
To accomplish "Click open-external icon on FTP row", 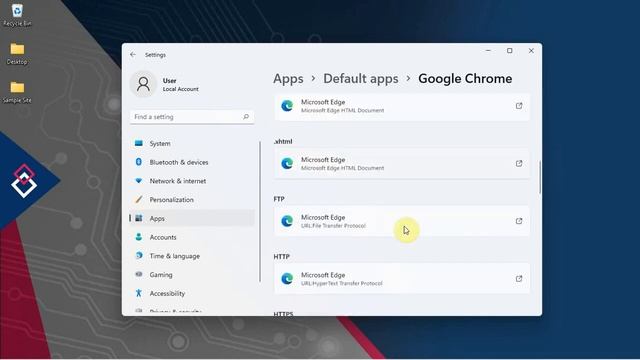I will tap(519, 221).
